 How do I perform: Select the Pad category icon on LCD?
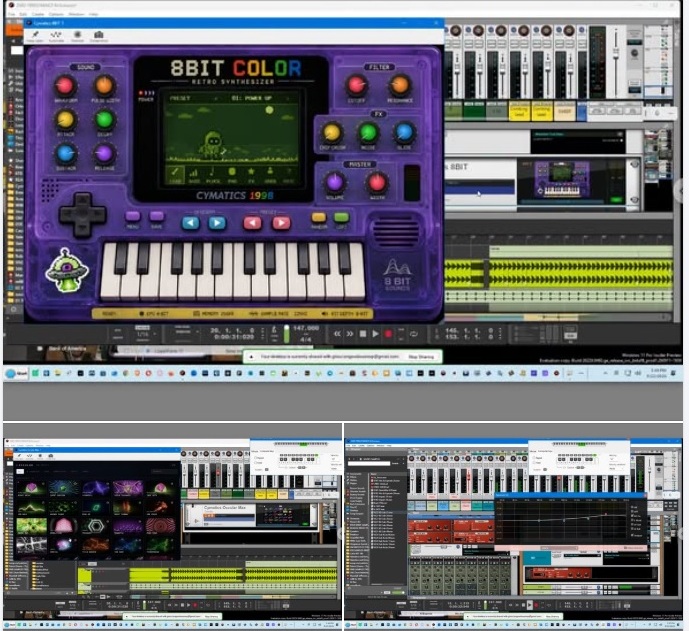coord(232,174)
